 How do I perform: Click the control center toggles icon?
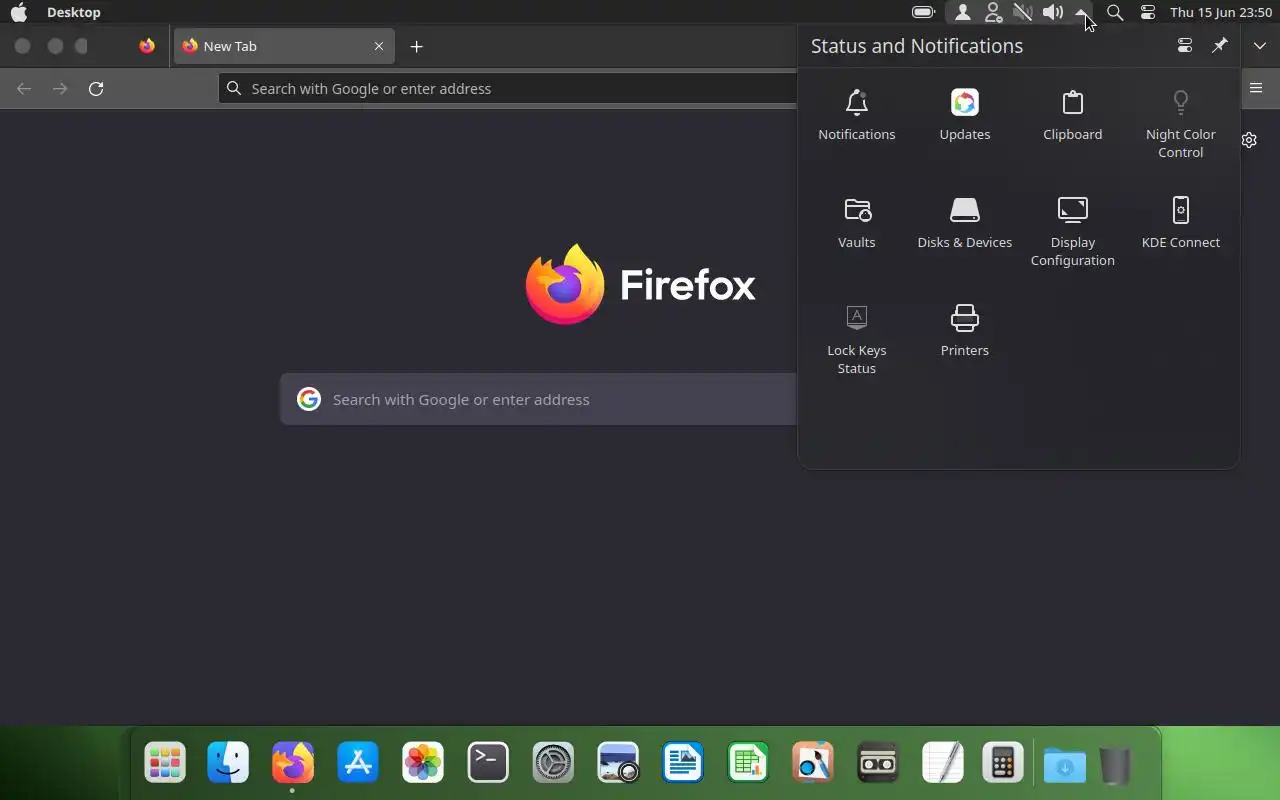(x=1148, y=13)
